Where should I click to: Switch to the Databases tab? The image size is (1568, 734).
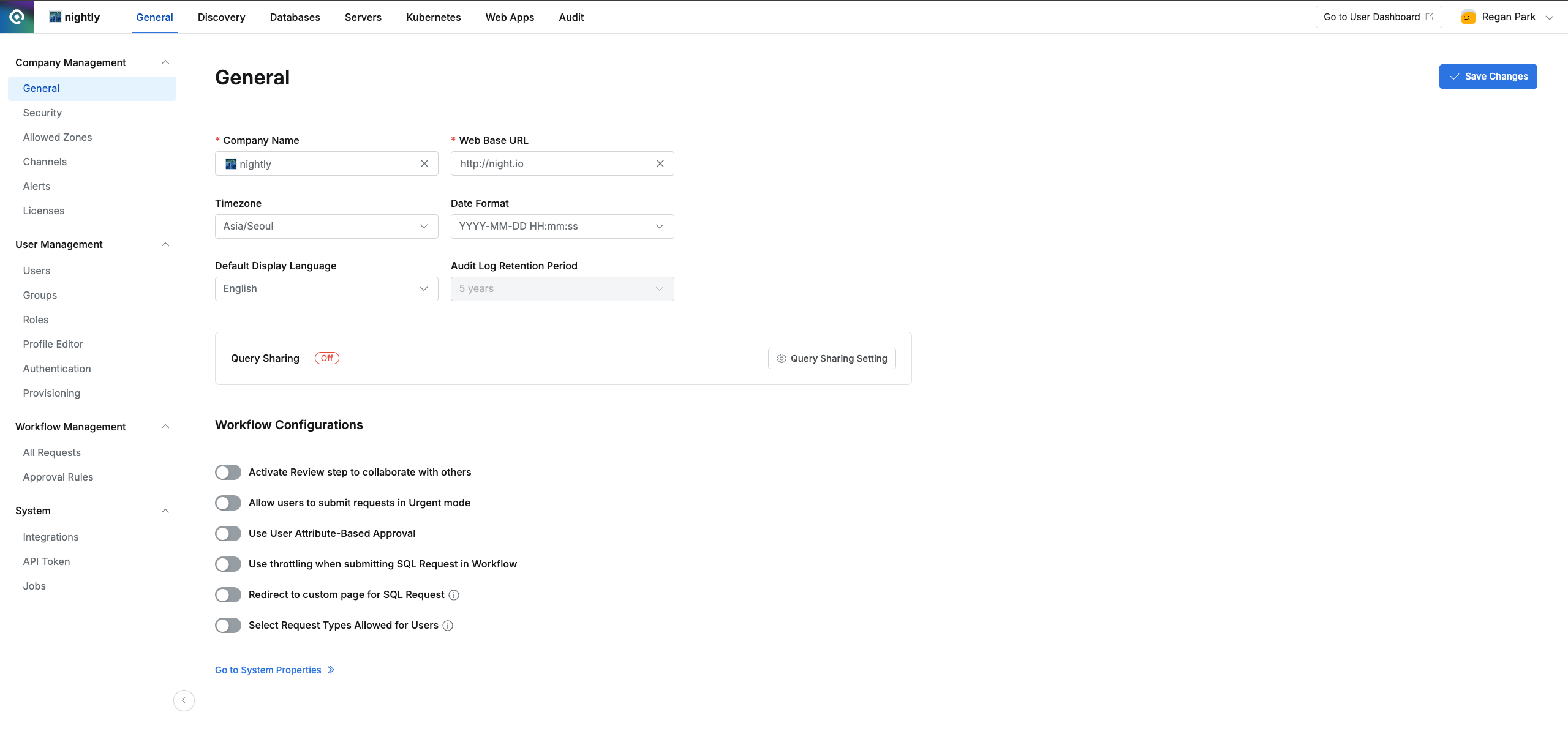[295, 17]
